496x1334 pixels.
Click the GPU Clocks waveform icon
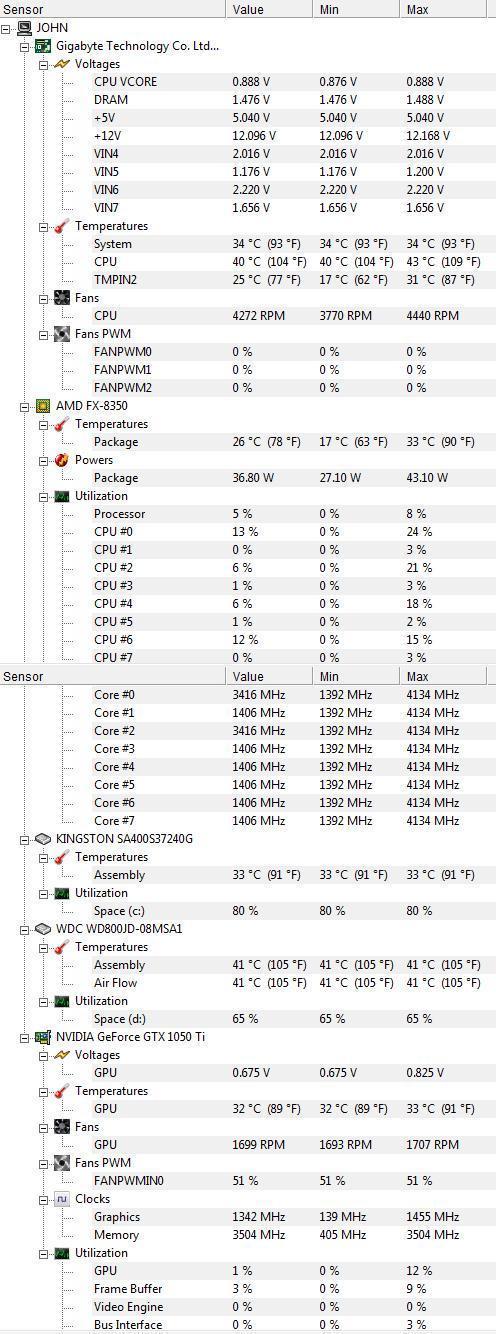62,1199
